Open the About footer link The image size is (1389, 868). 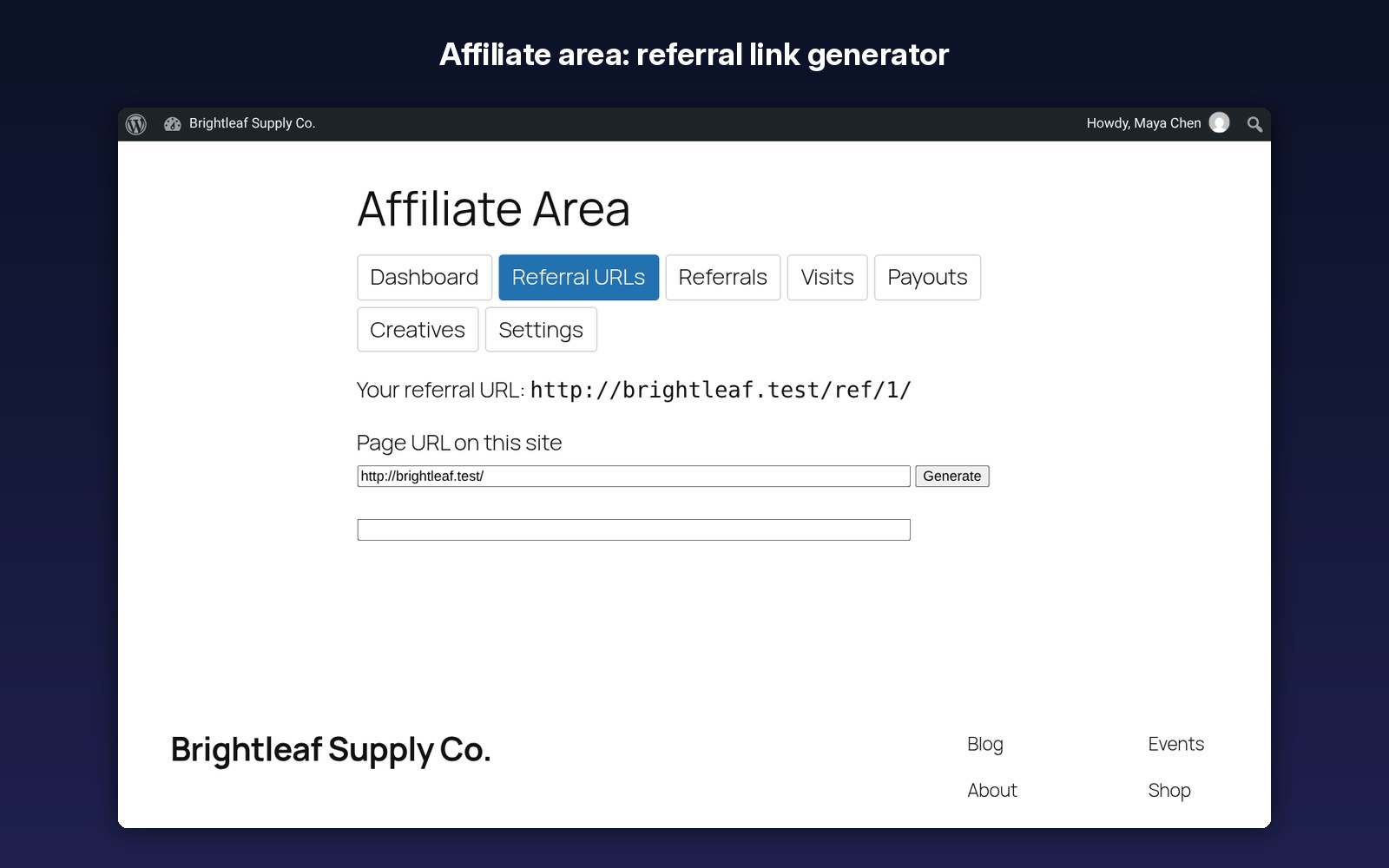[x=992, y=791]
